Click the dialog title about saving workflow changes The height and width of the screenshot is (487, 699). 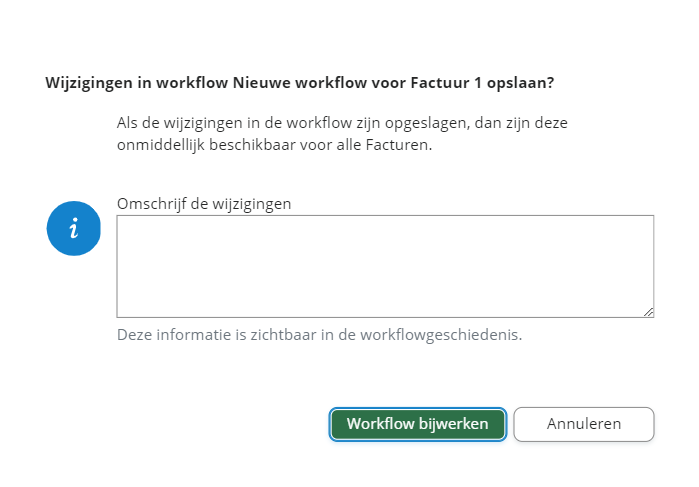[x=300, y=82]
